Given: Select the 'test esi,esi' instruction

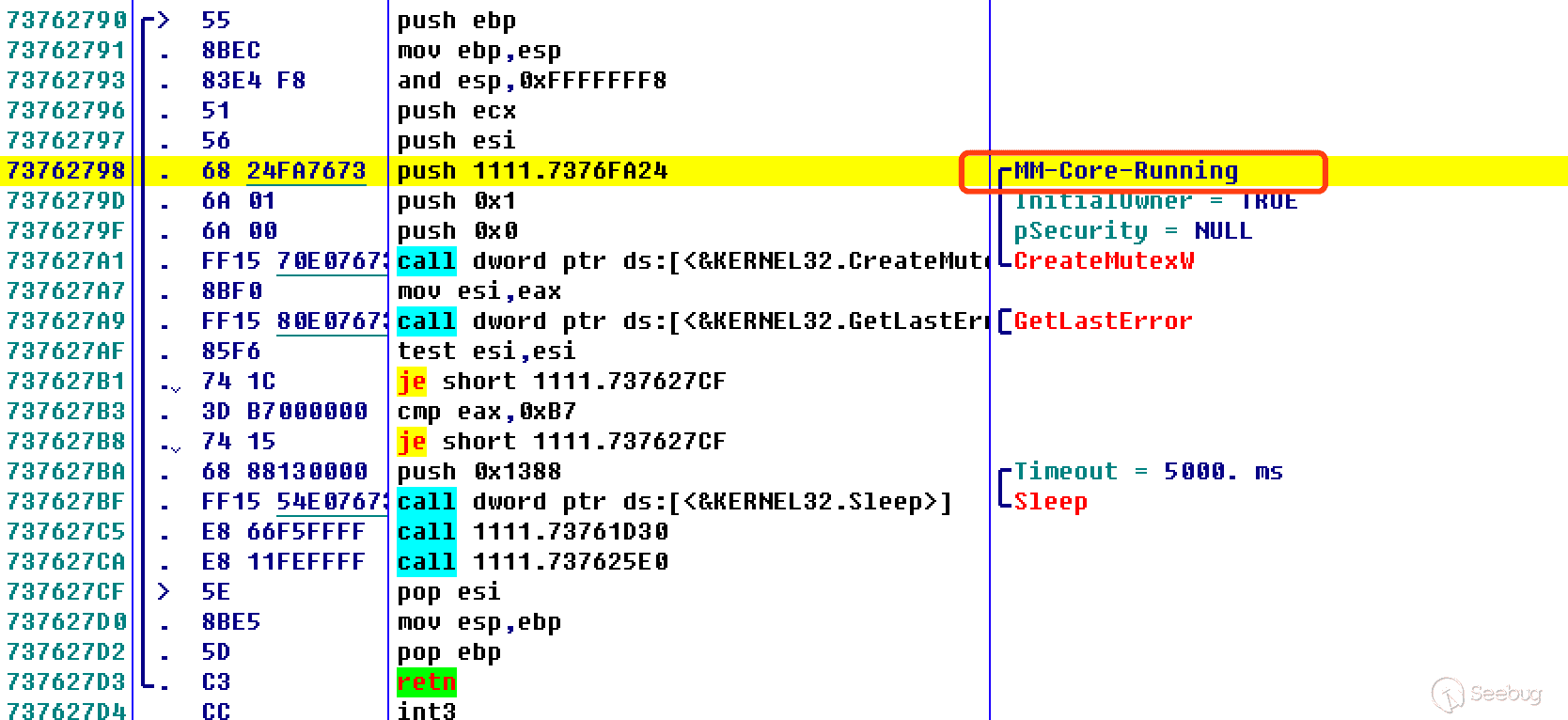Looking at the screenshot, I should click(487, 351).
